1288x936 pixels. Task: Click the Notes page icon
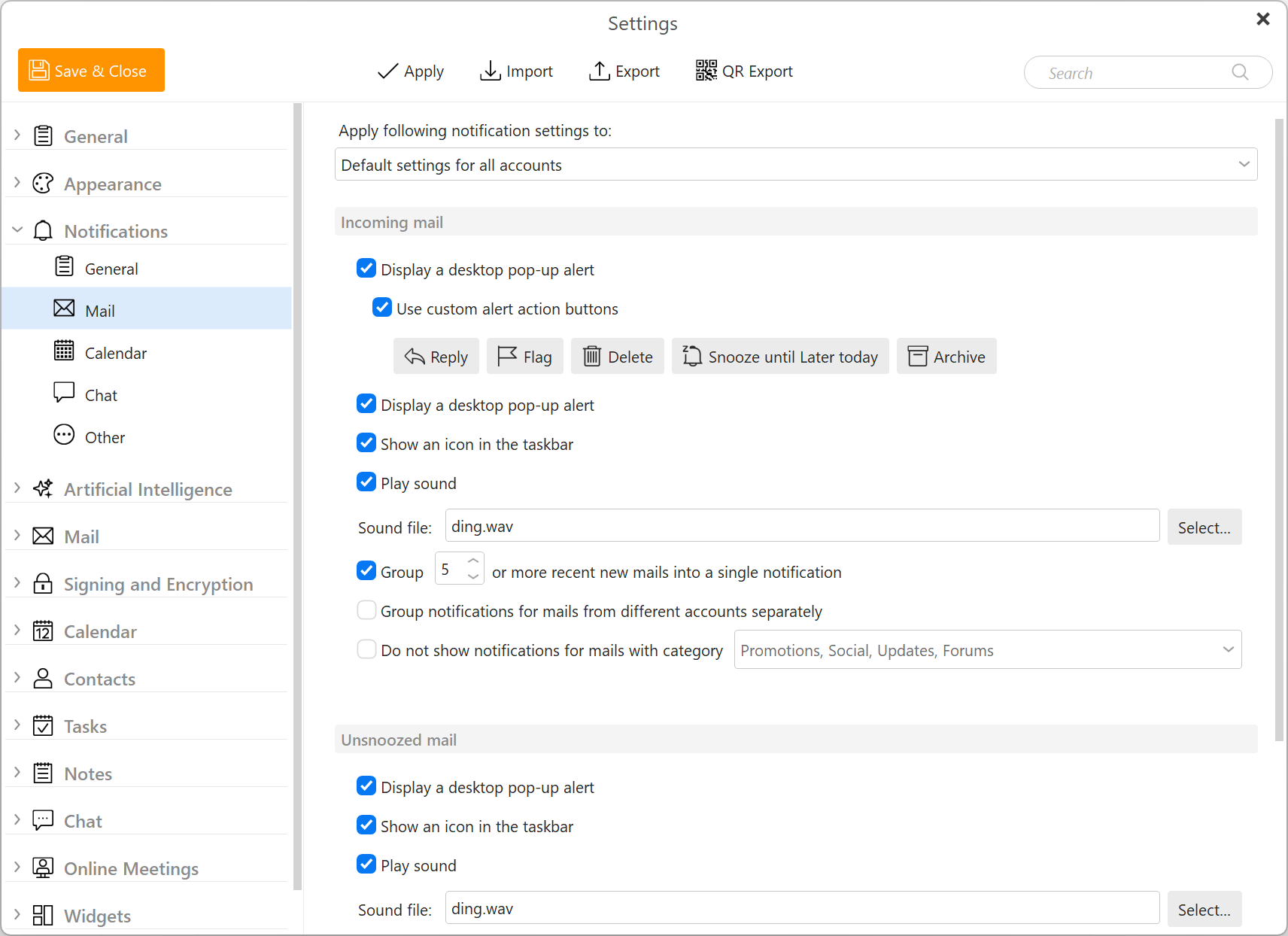(x=44, y=773)
